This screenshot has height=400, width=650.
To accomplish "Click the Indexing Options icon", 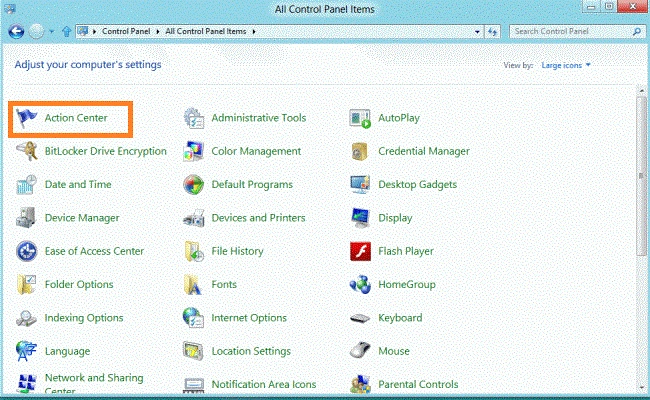I will (27, 318).
